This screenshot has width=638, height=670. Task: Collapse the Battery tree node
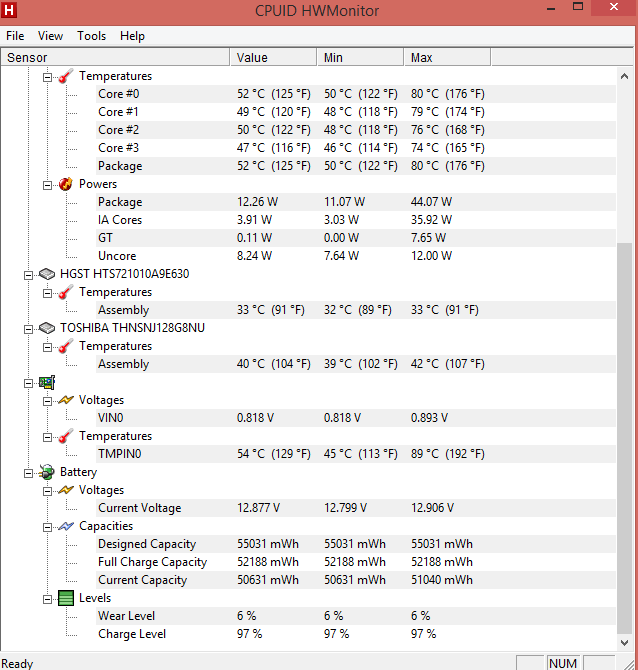pos(28,472)
